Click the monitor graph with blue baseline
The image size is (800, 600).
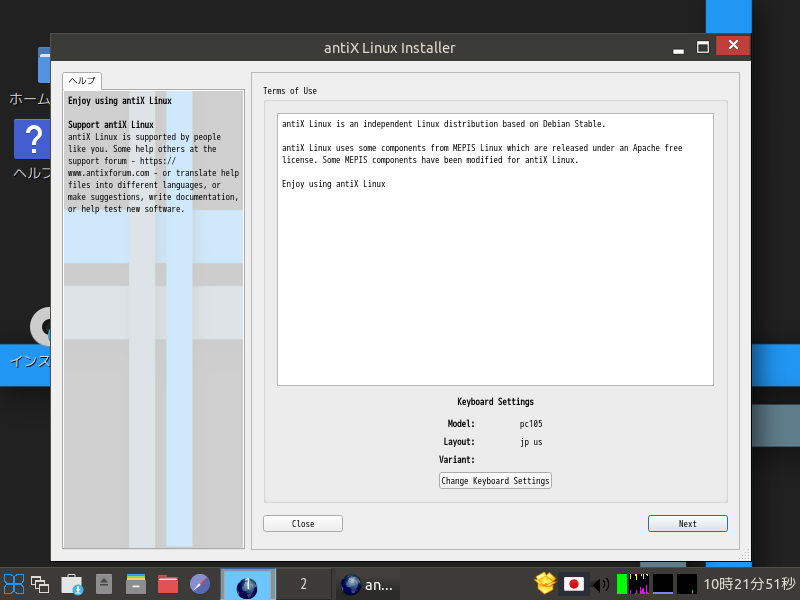pos(663,584)
